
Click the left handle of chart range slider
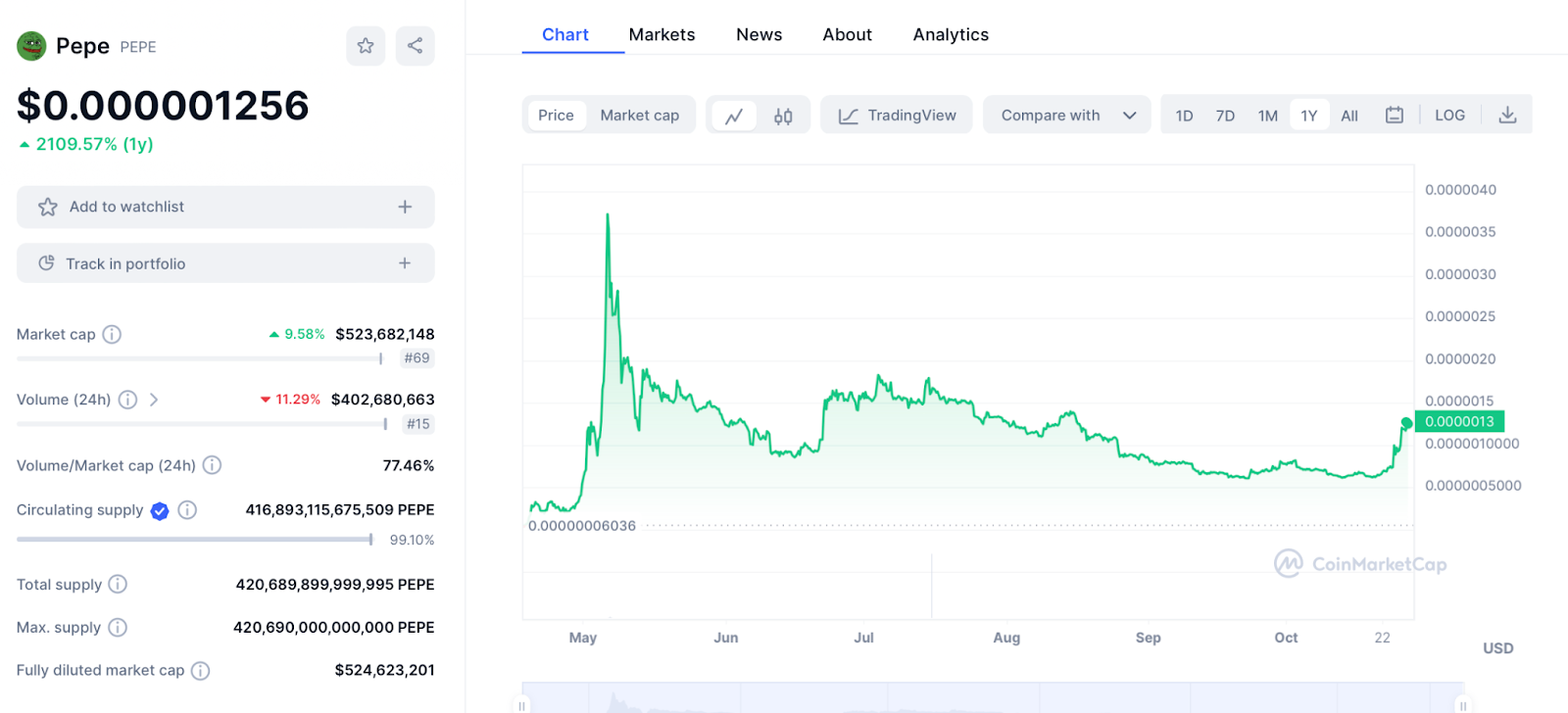point(522,704)
